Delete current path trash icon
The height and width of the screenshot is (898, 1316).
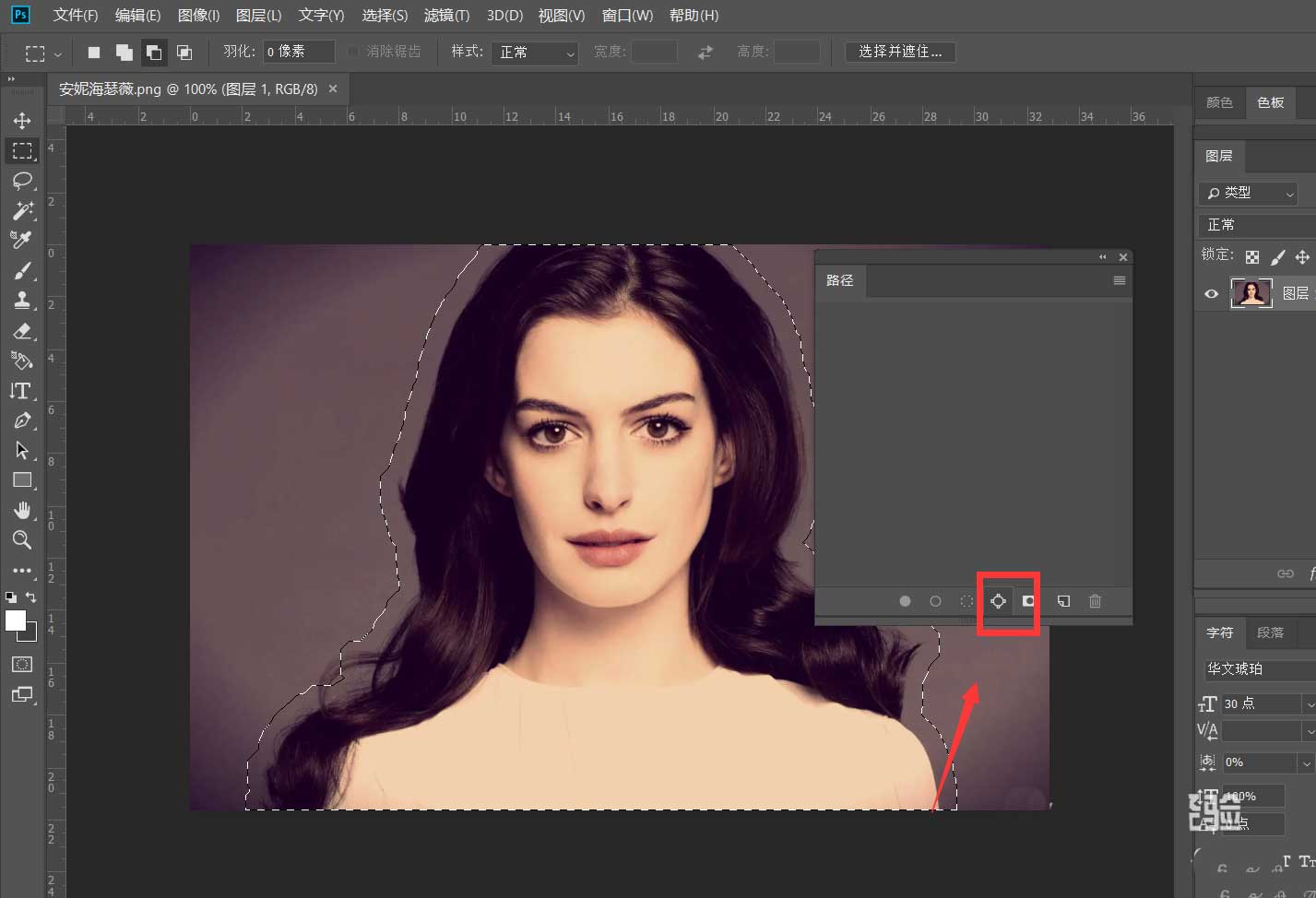[x=1095, y=601]
